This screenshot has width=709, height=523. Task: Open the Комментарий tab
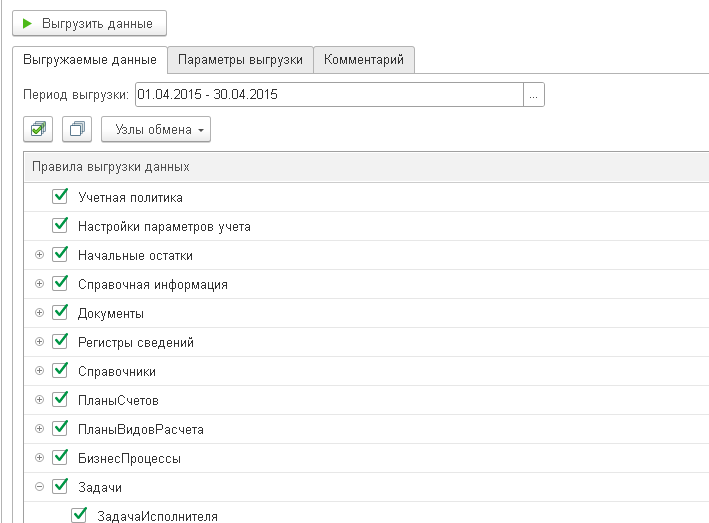tap(364, 60)
